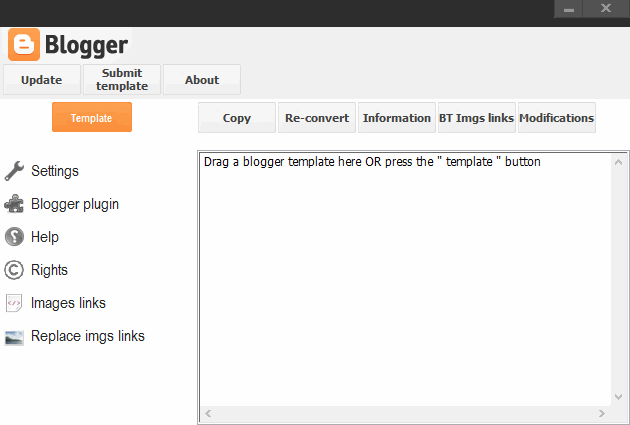Open the Blogger plugin label

click(x=75, y=204)
